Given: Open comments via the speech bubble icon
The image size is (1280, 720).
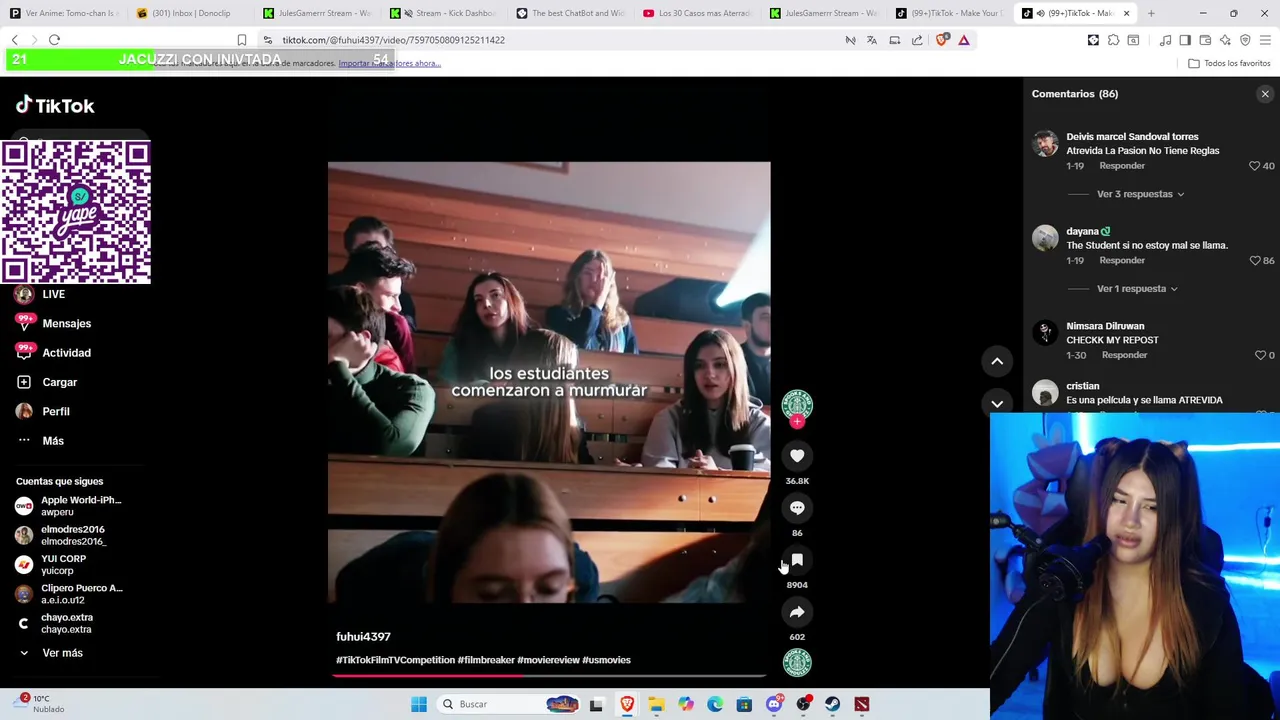Looking at the screenshot, I should coord(797,508).
